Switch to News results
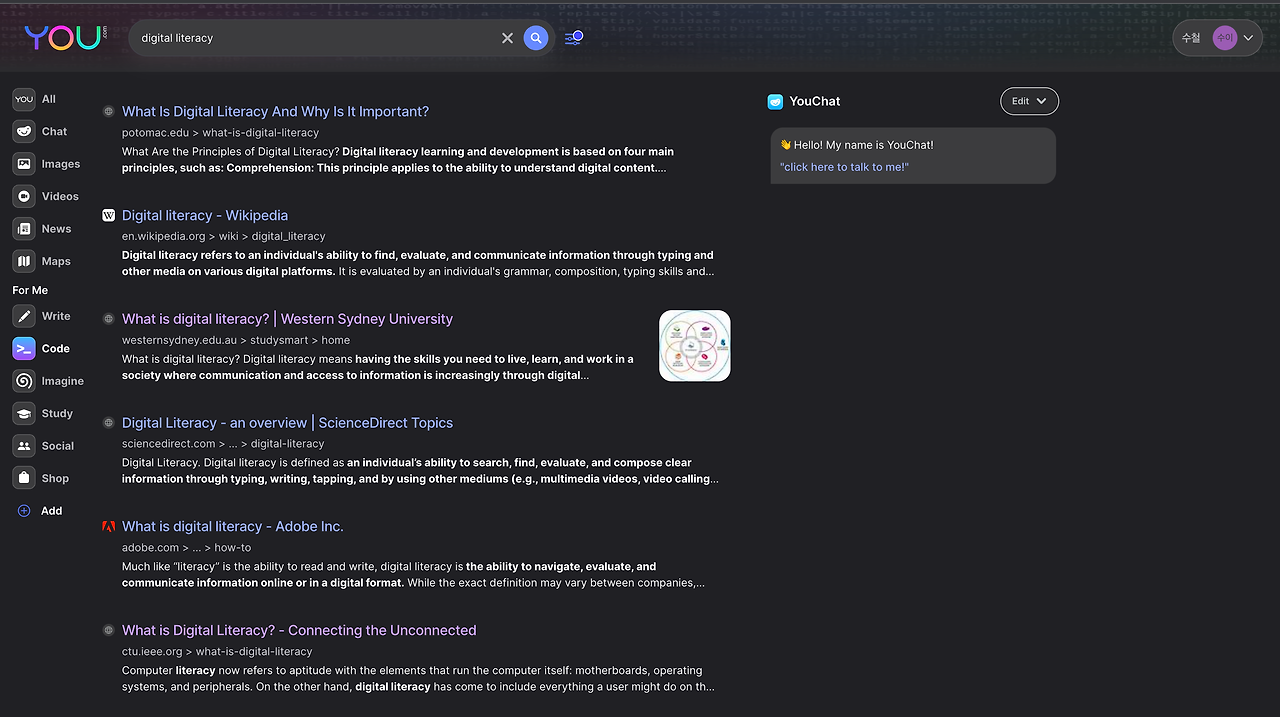This screenshot has height=717, width=1280. click(43, 229)
